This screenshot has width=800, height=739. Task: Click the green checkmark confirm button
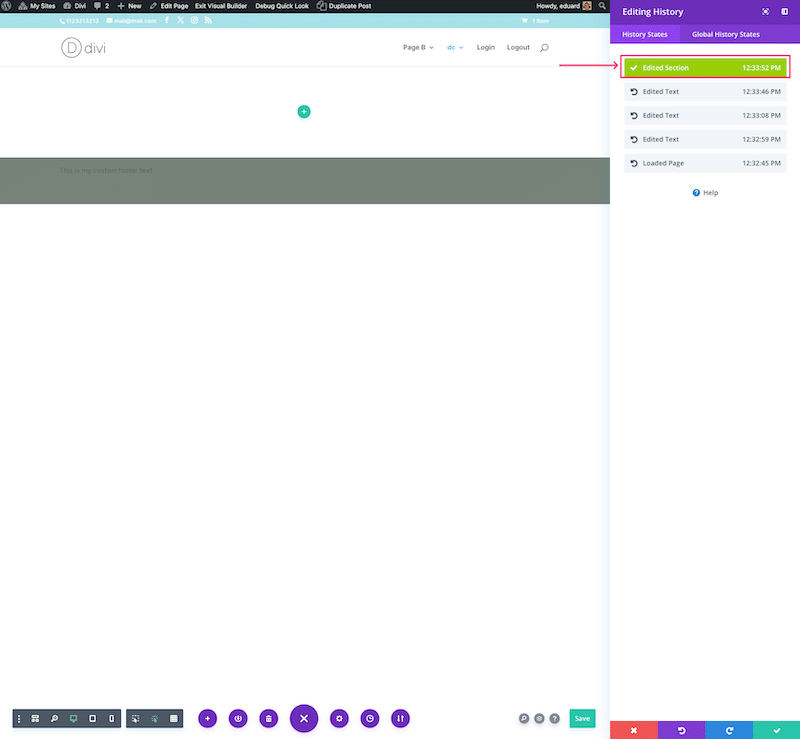tap(777, 730)
